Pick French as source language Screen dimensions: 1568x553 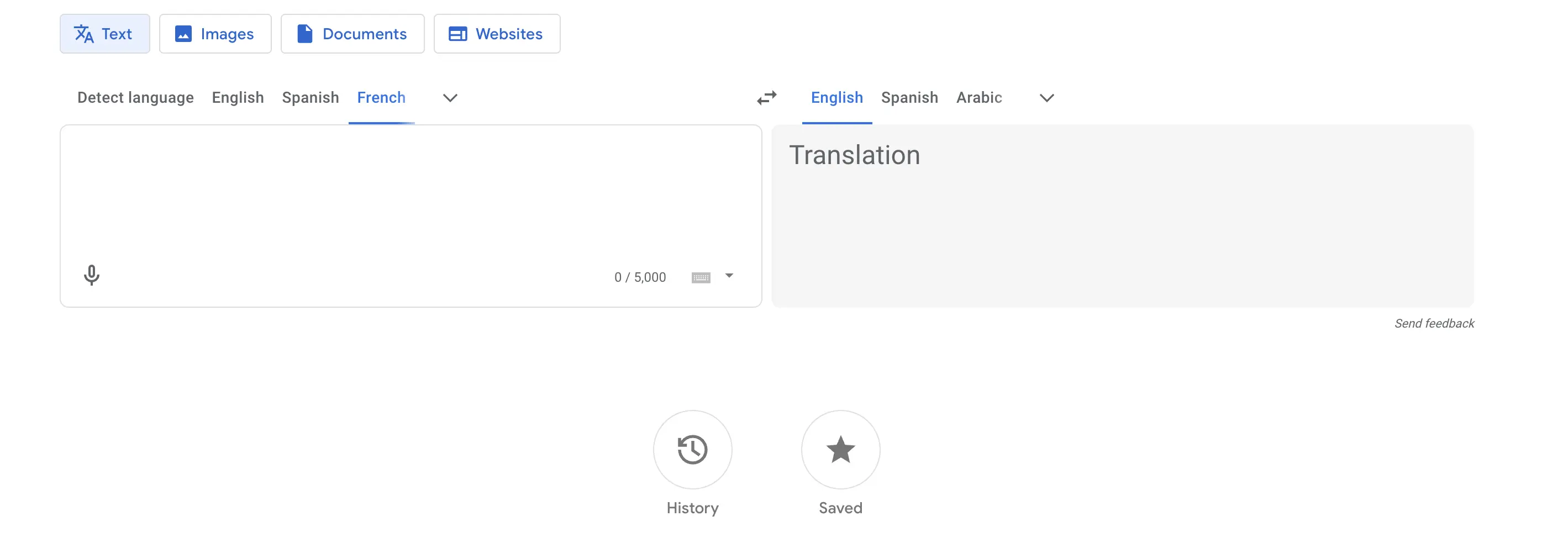pos(381,97)
